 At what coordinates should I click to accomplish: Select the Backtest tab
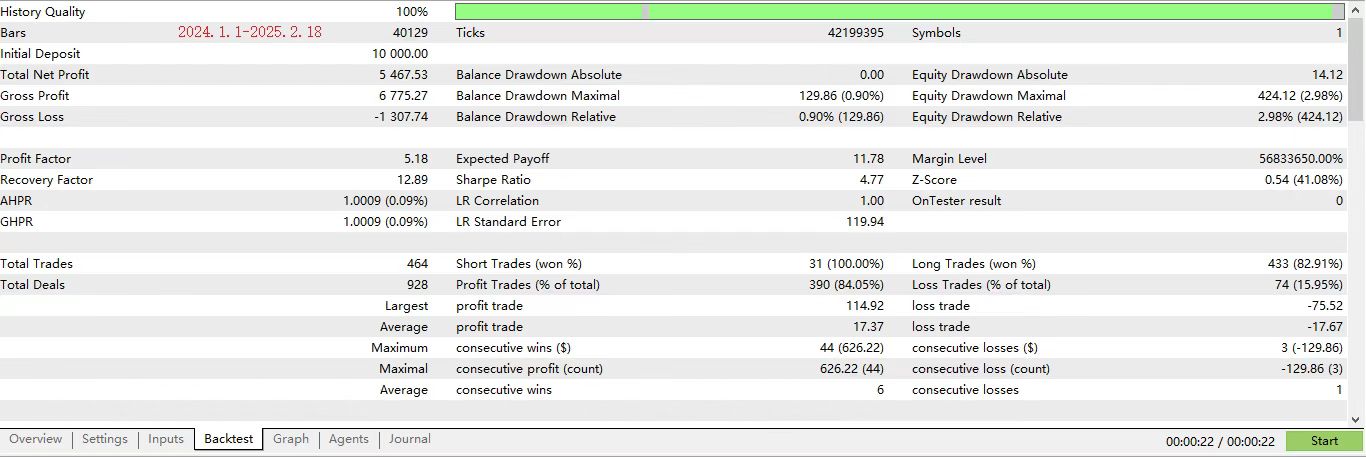[228, 439]
